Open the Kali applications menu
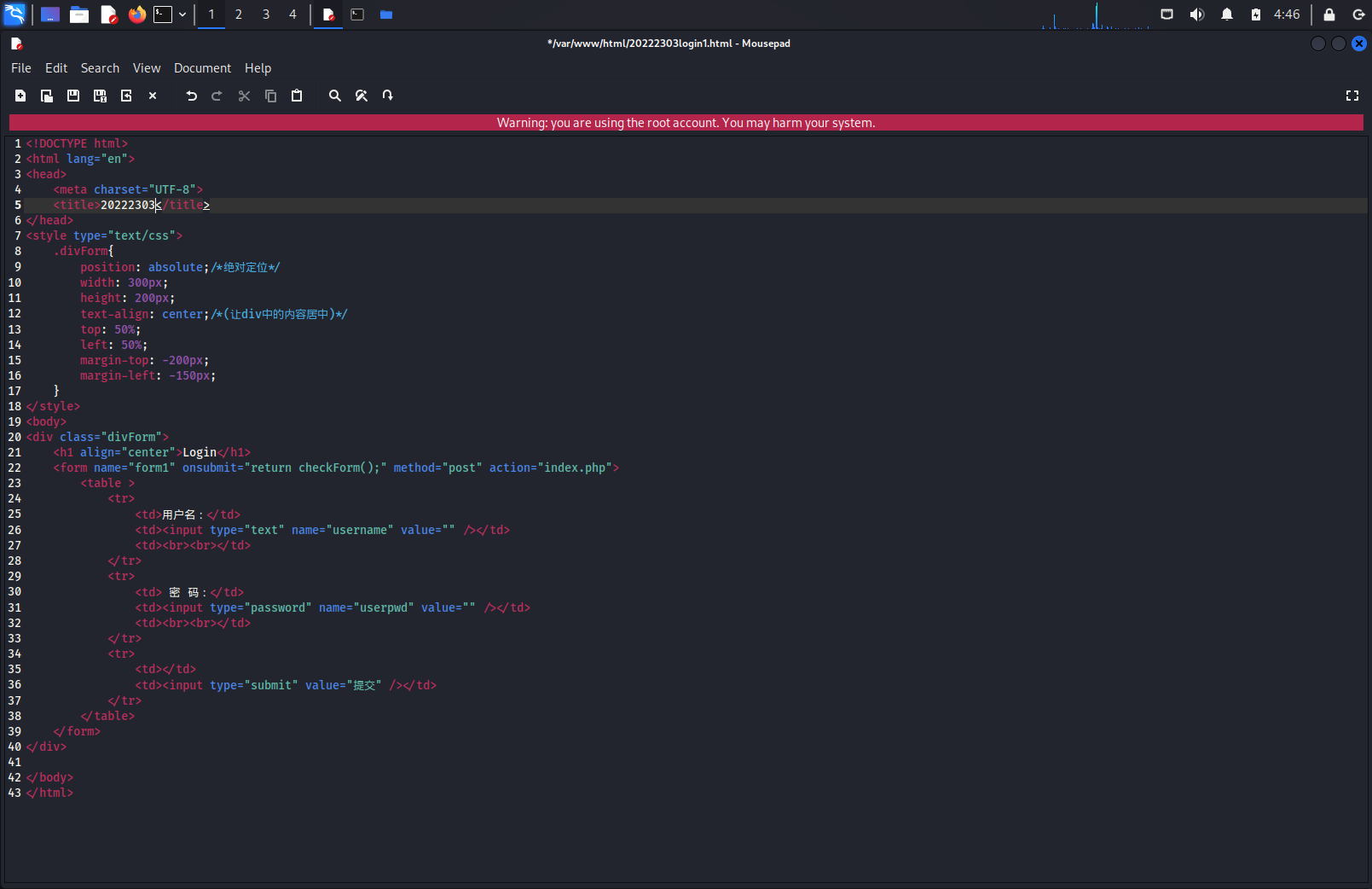This screenshot has width=1372, height=889. click(15, 15)
